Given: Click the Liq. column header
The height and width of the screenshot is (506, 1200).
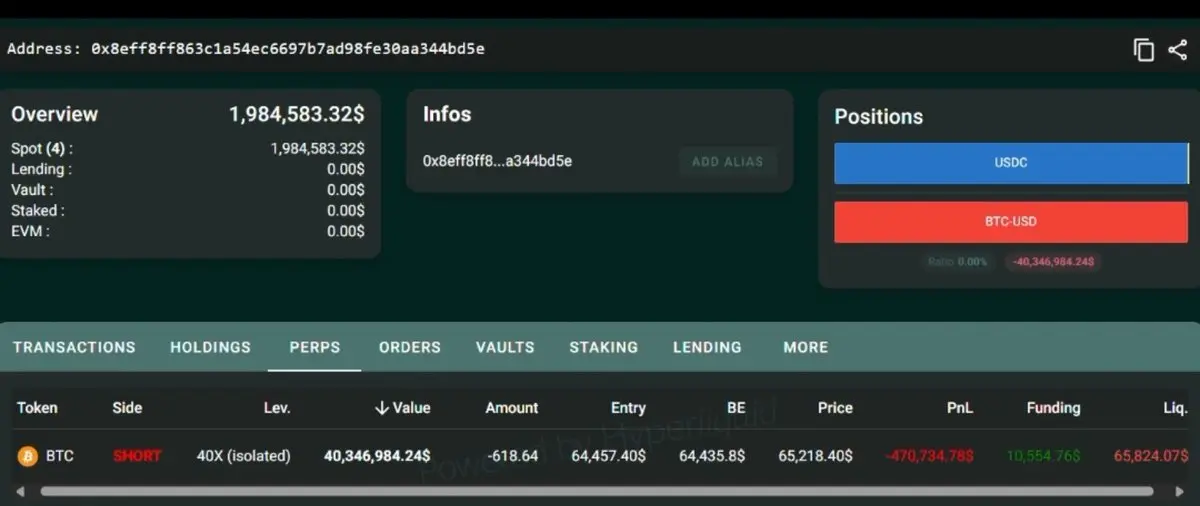Looking at the screenshot, I should click(x=1175, y=408).
